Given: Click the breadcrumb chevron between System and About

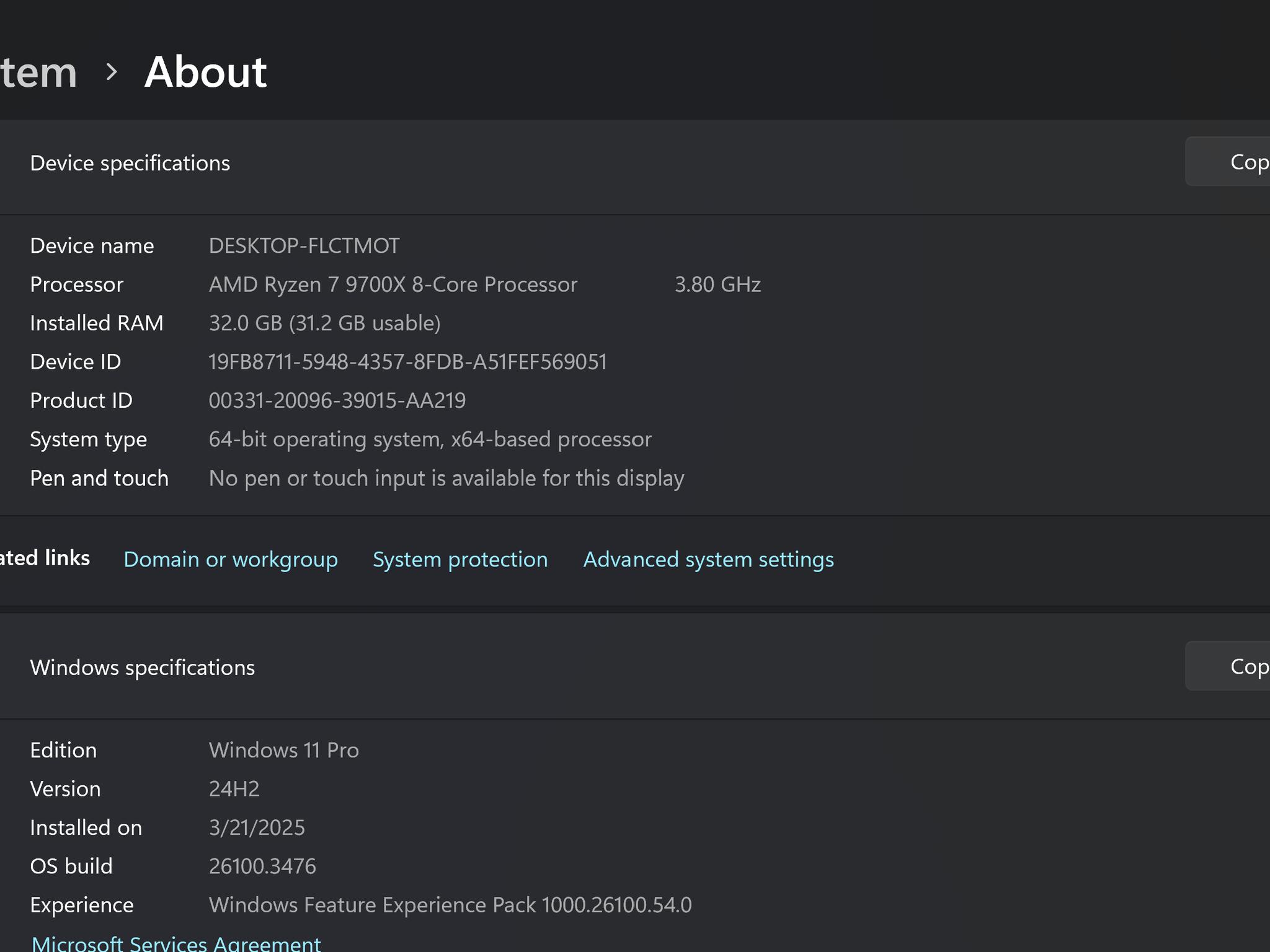Looking at the screenshot, I should pos(112,72).
